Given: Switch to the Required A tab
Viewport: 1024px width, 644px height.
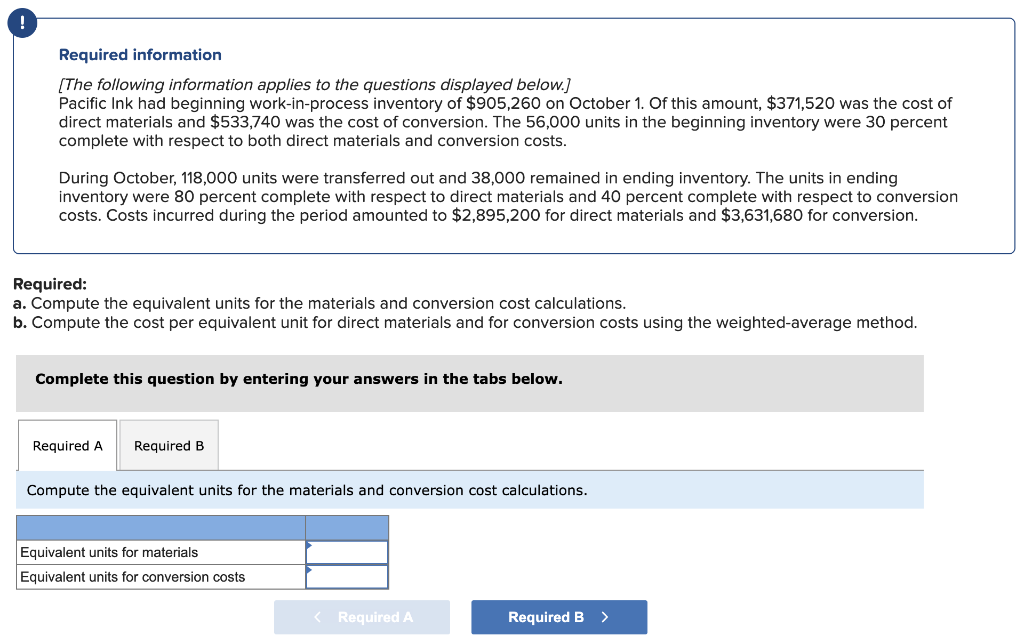Looking at the screenshot, I should [x=67, y=446].
